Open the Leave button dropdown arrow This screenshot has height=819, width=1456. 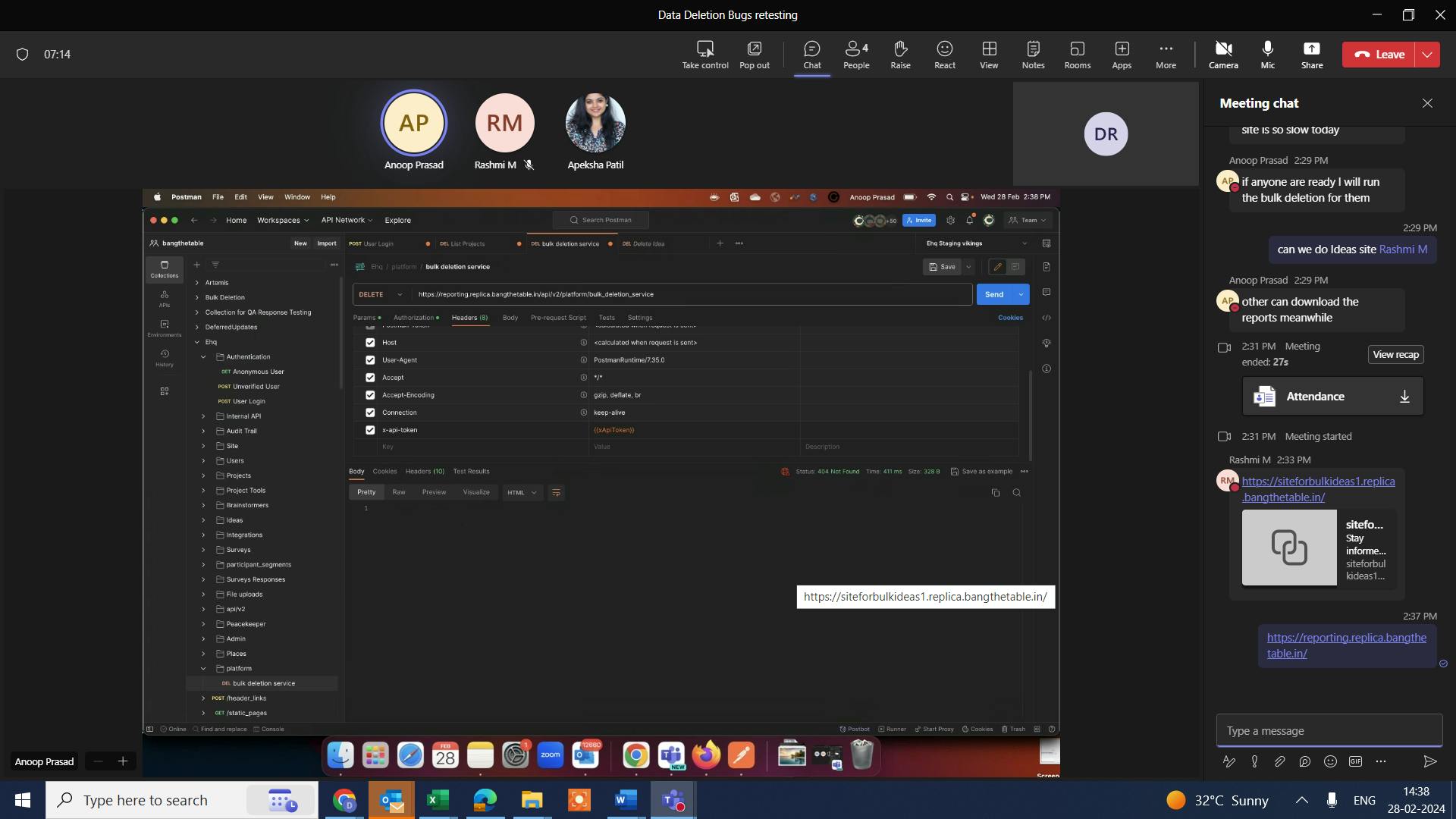[x=1427, y=55]
